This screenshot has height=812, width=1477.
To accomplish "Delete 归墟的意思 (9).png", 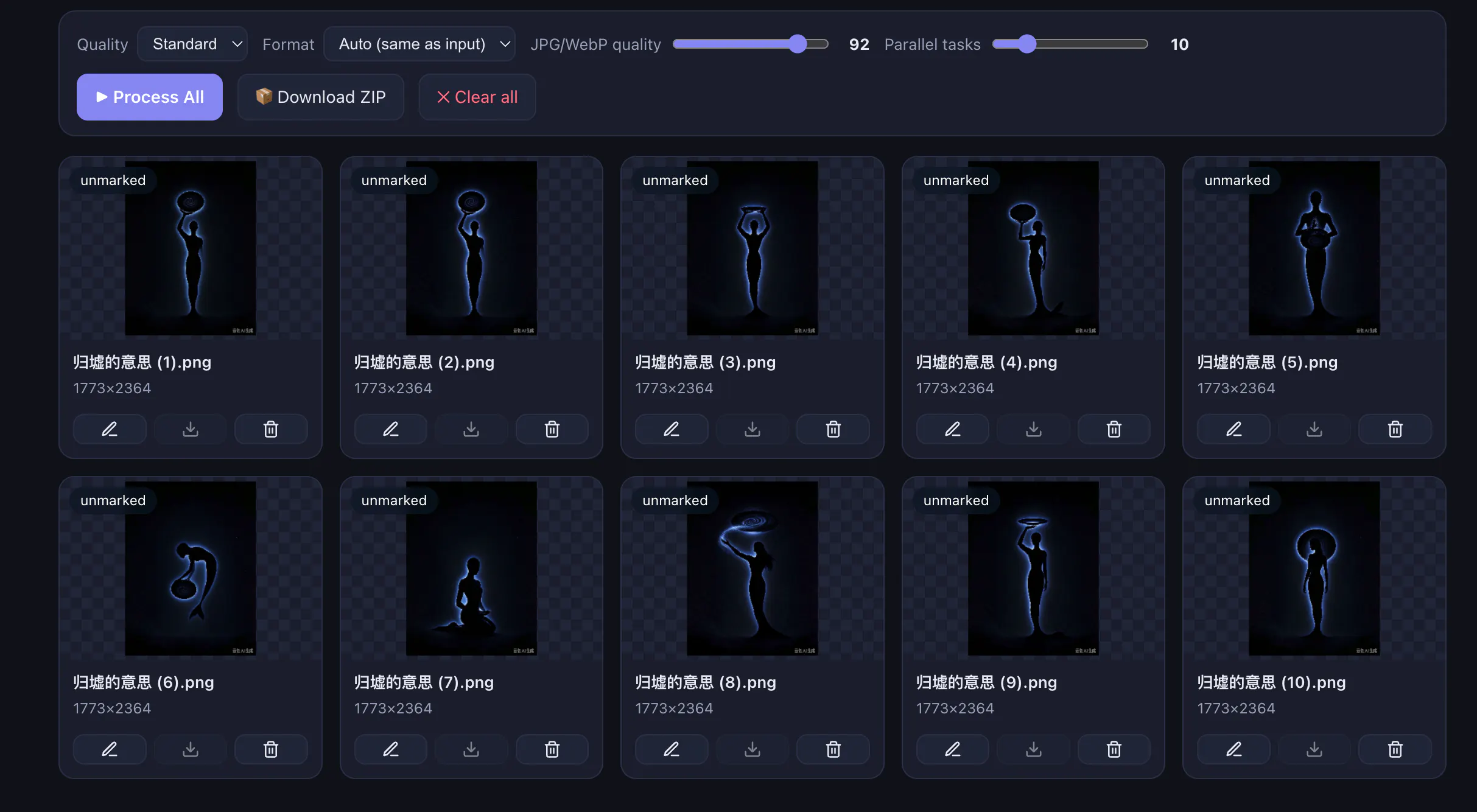I will [x=1114, y=749].
